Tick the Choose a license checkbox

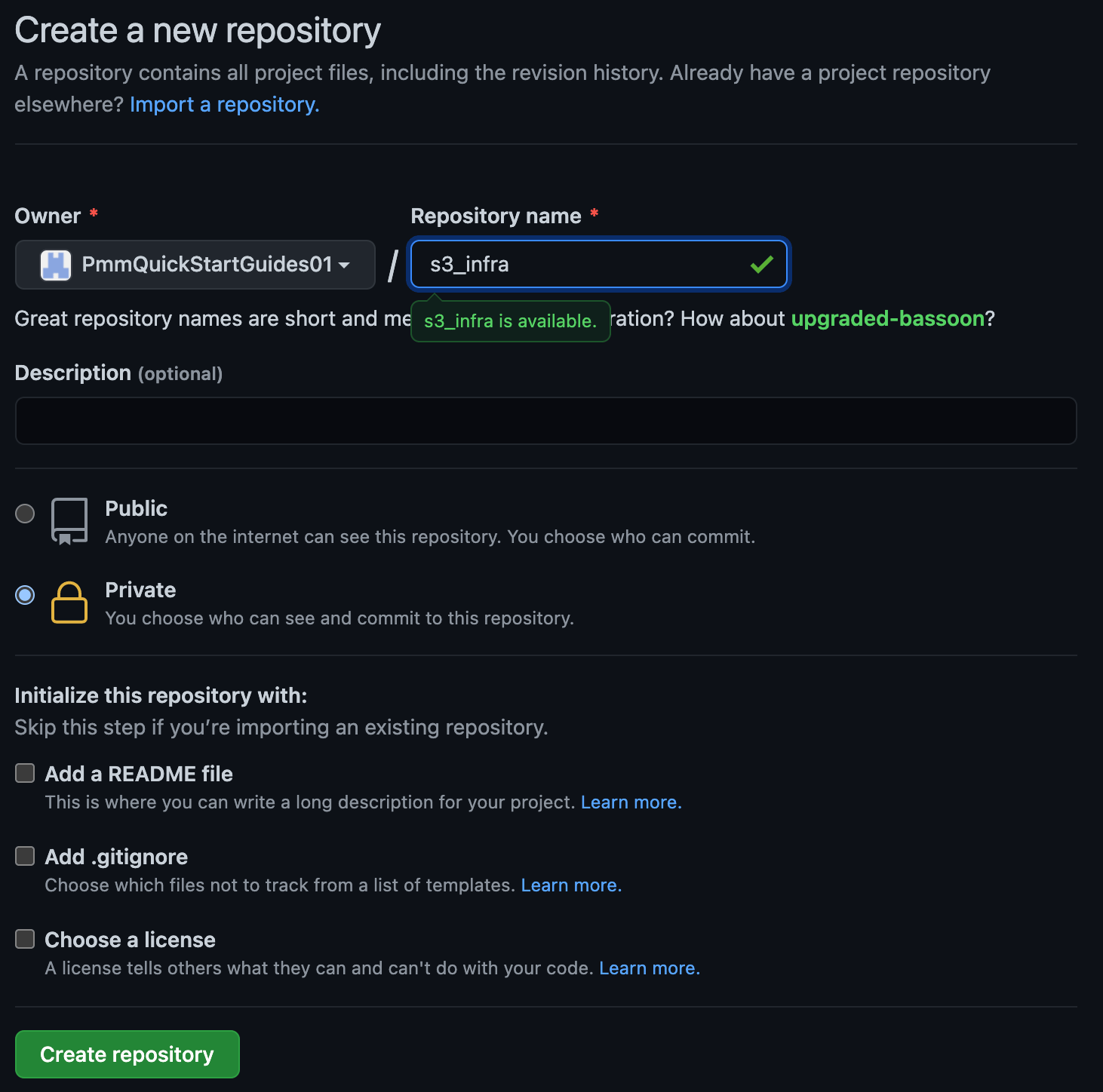coord(25,939)
